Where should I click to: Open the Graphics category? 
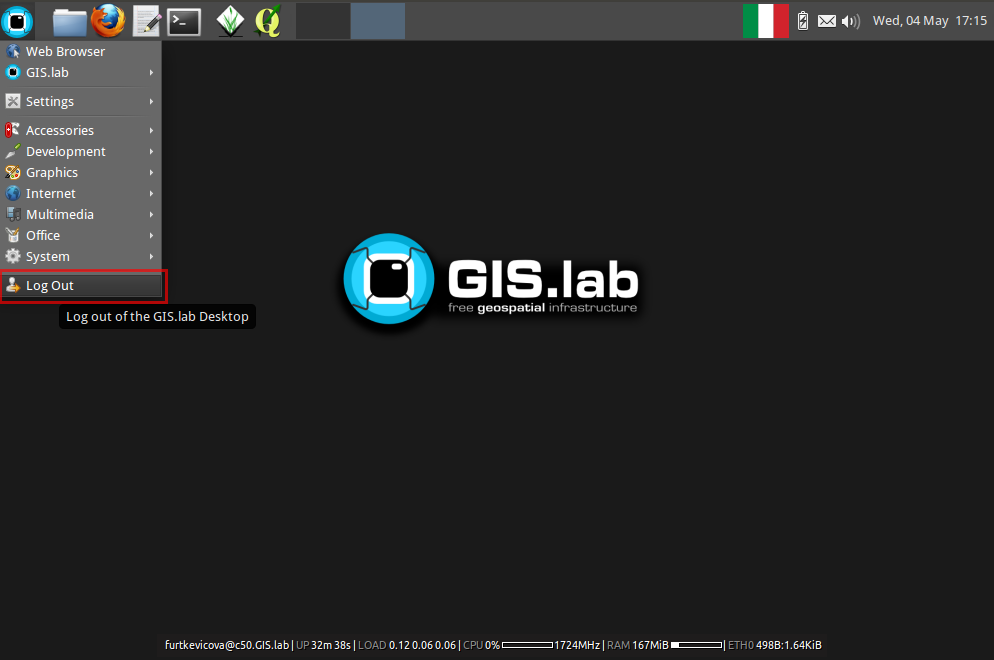pos(81,172)
